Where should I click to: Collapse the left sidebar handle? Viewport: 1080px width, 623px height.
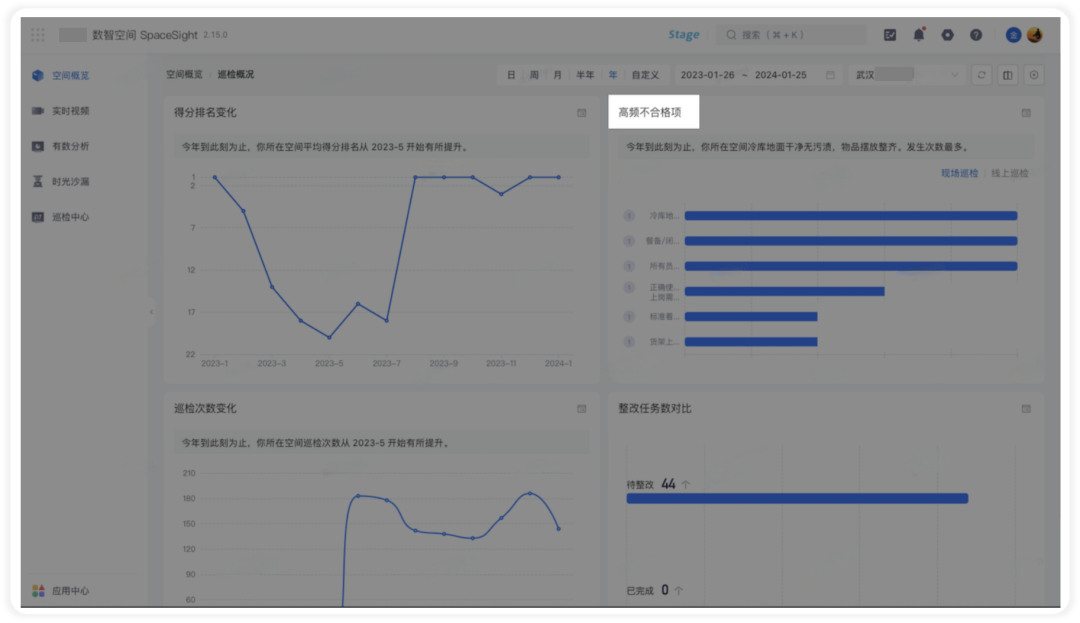click(152, 312)
